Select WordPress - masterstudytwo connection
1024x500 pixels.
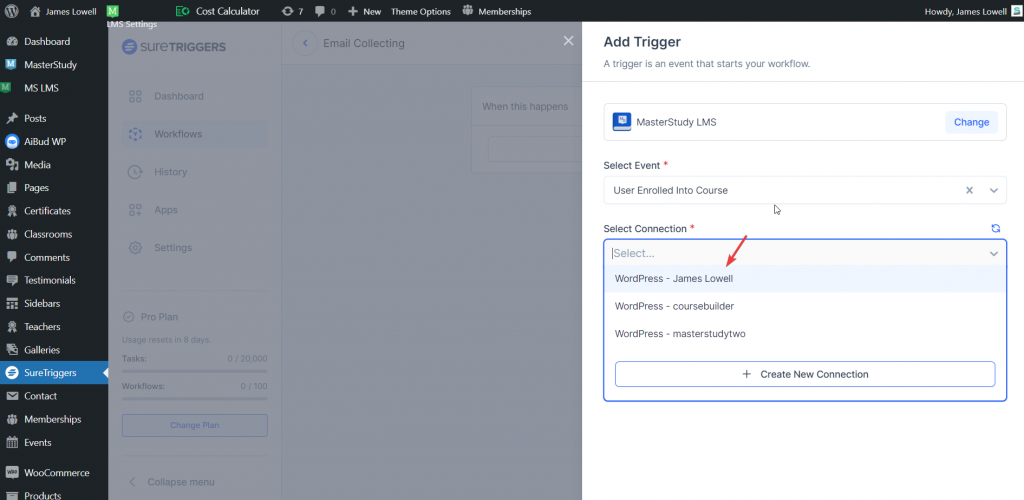click(x=805, y=334)
